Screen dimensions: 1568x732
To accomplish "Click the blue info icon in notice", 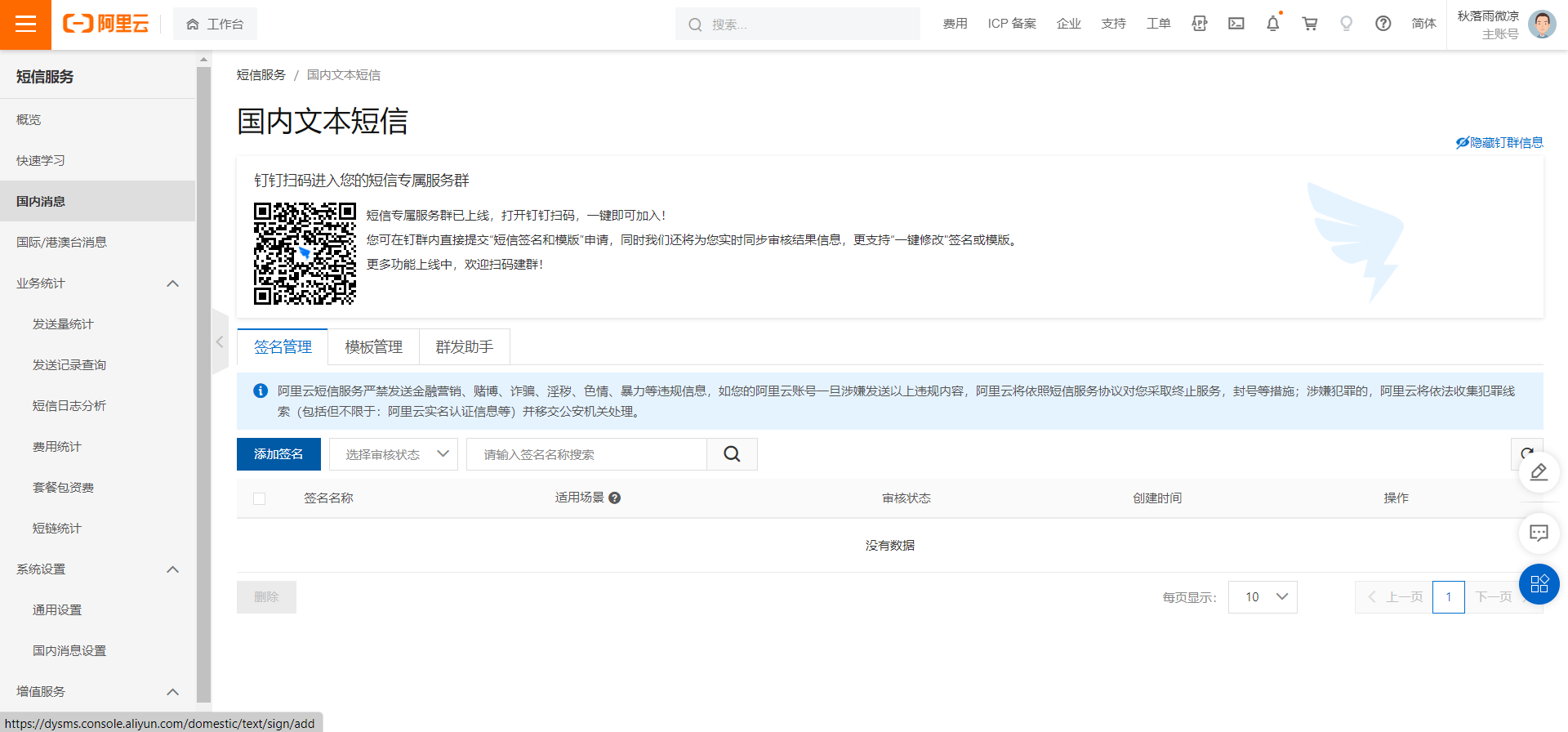I will [x=261, y=391].
